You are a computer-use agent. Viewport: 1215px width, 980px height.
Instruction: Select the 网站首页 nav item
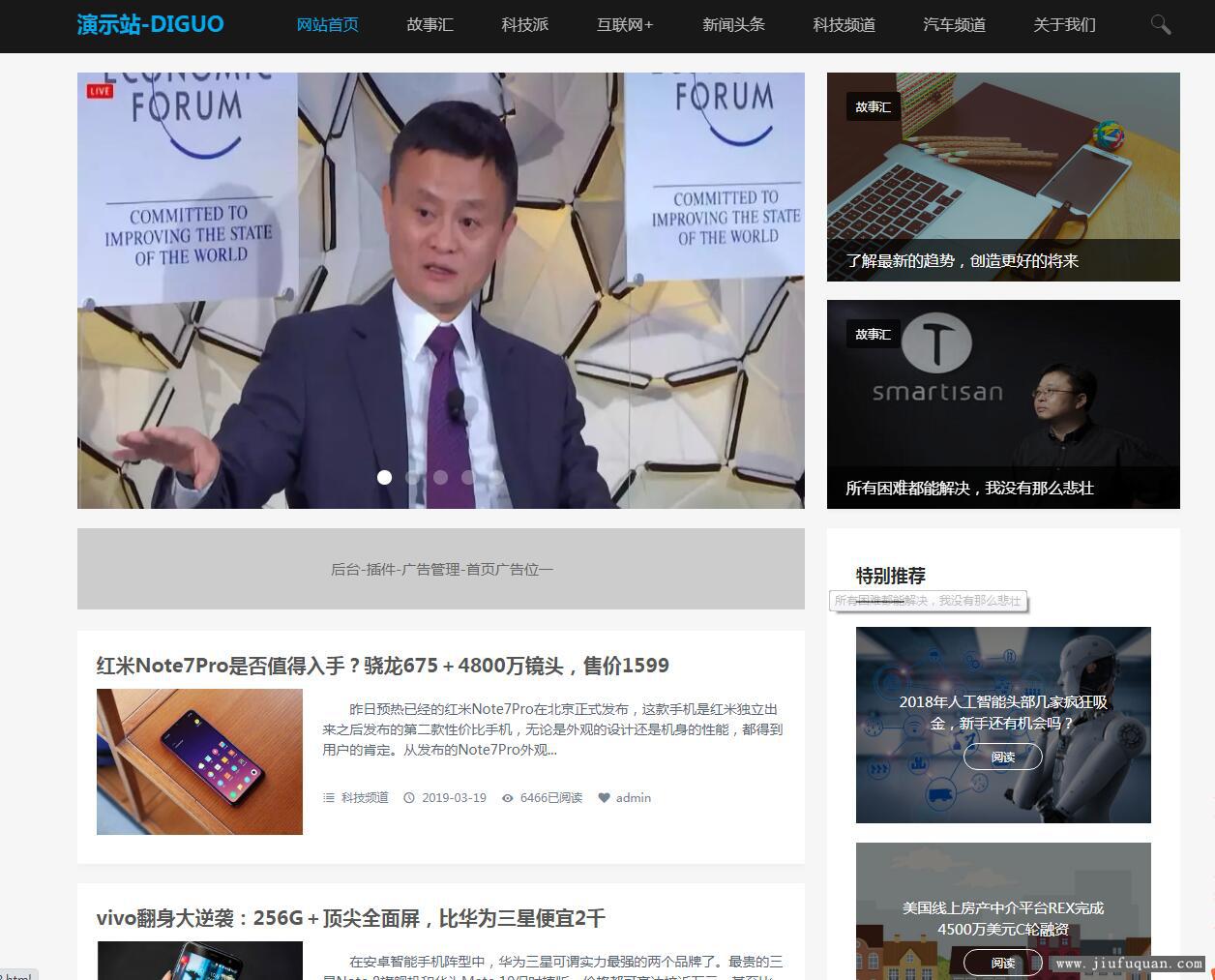point(327,24)
